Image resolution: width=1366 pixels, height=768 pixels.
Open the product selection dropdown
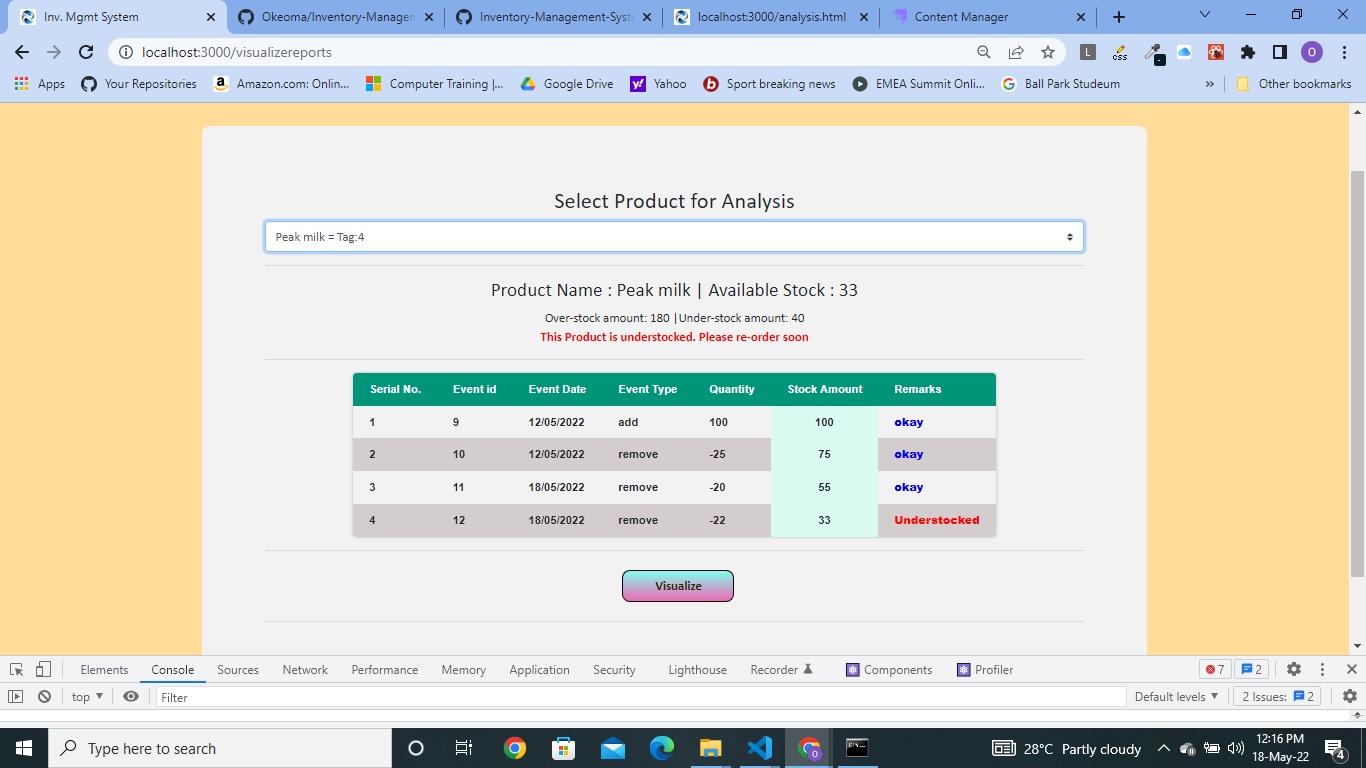pyautogui.click(x=675, y=236)
